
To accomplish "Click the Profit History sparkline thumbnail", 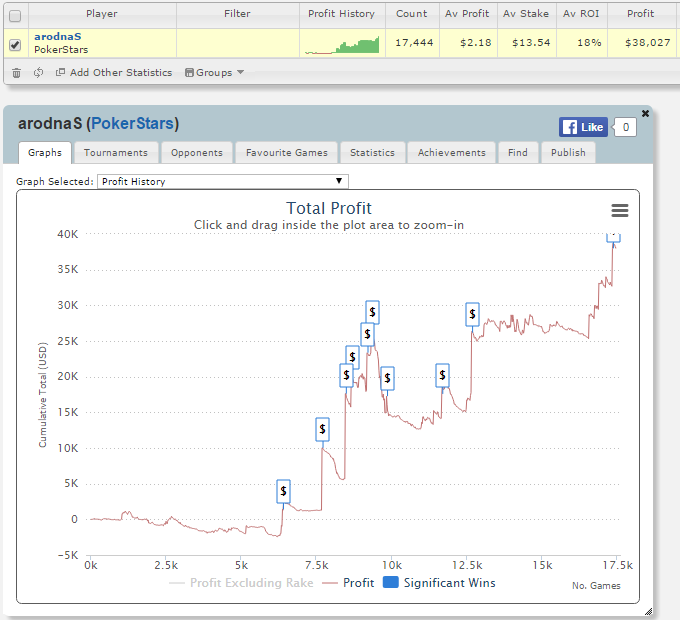I will (342, 45).
